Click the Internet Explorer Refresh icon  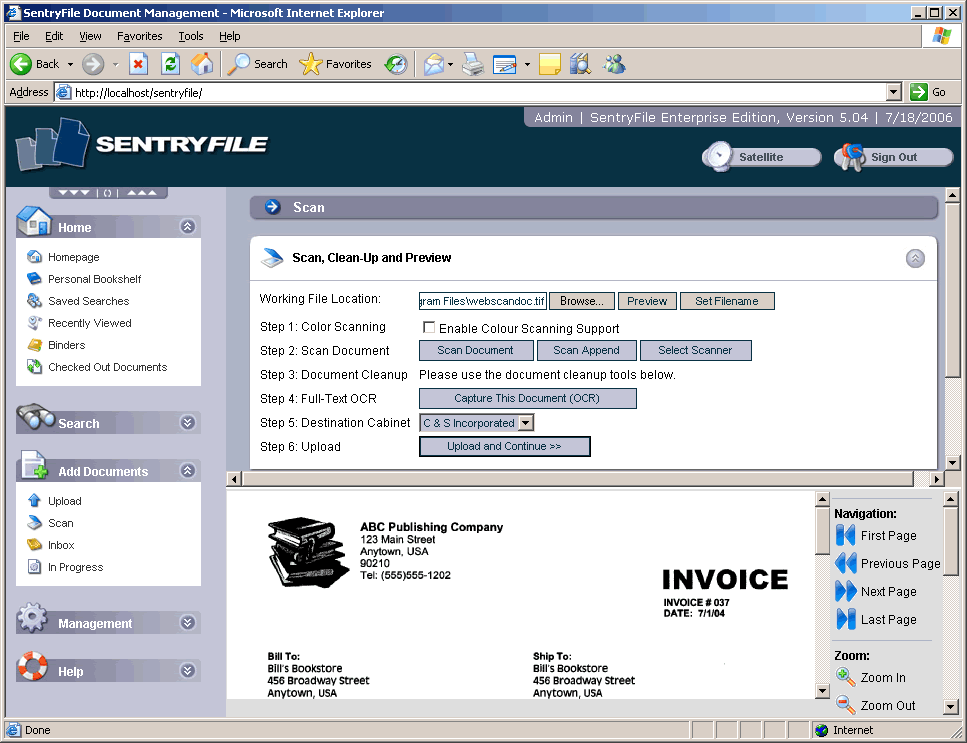pos(171,64)
